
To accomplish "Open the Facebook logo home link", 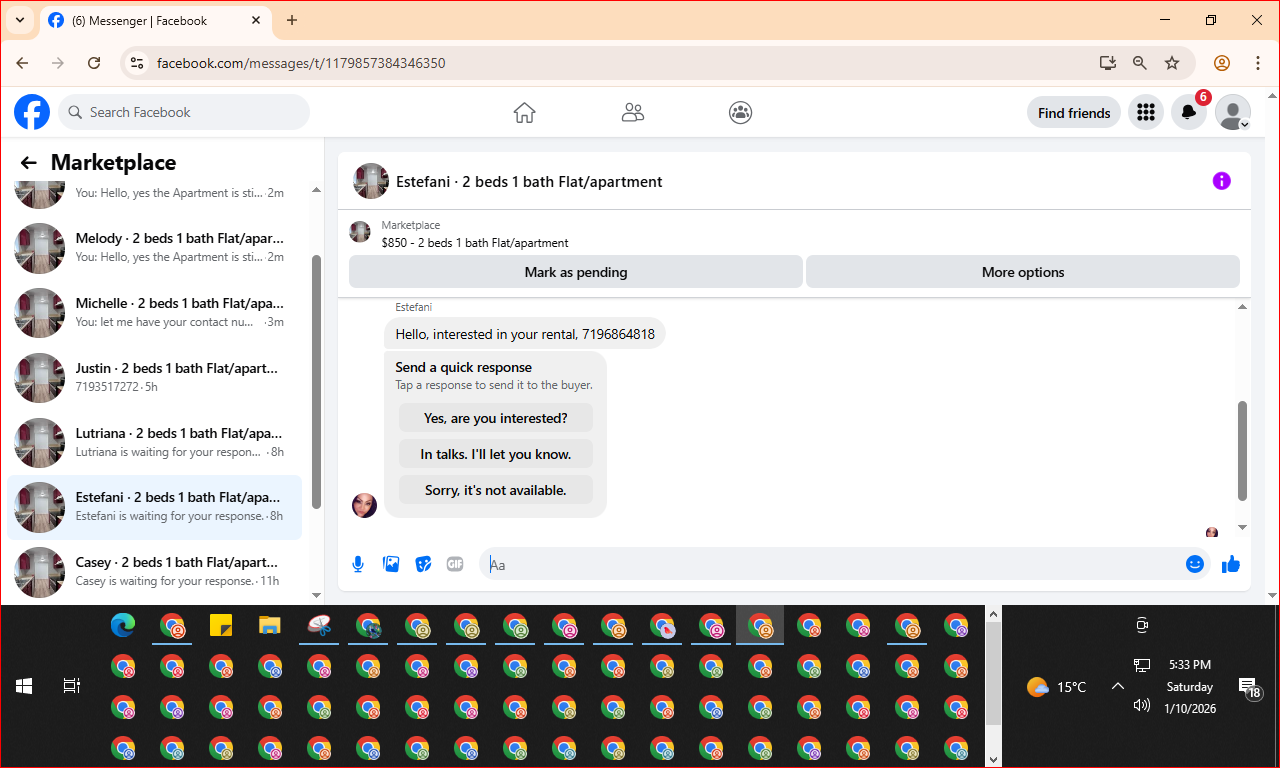I will tap(32, 112).
